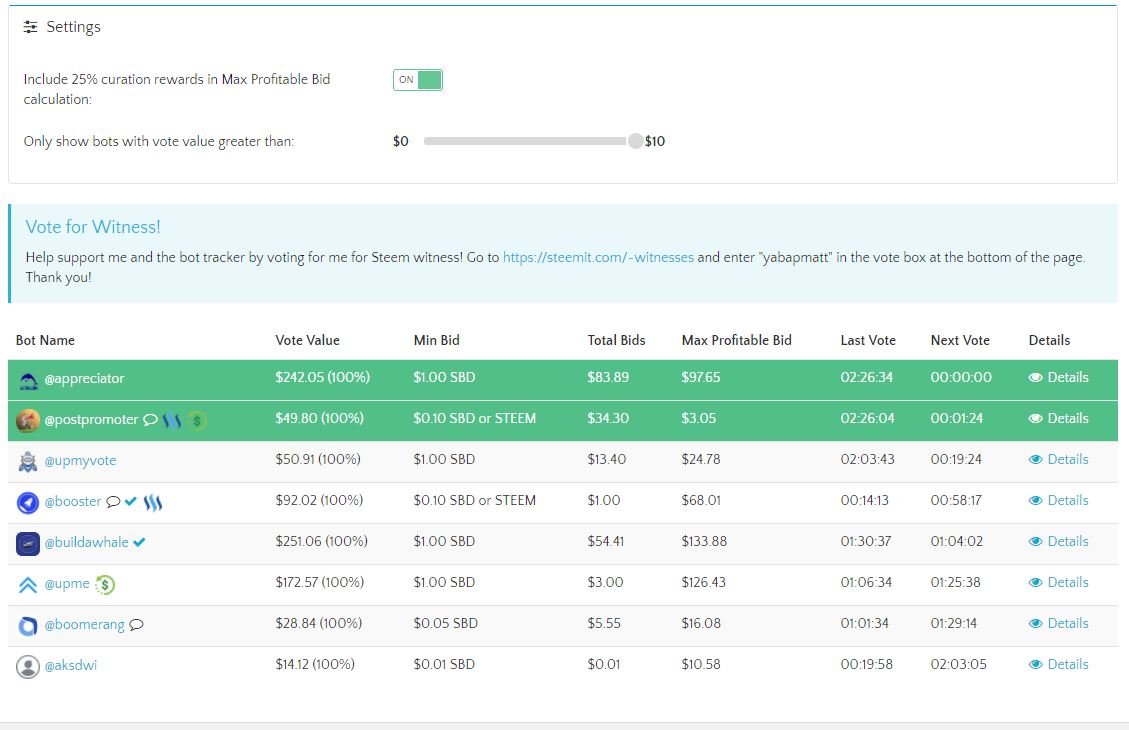Open the @aksdwi bot name link
1129x730 pixels.
[x=71, y=666]
